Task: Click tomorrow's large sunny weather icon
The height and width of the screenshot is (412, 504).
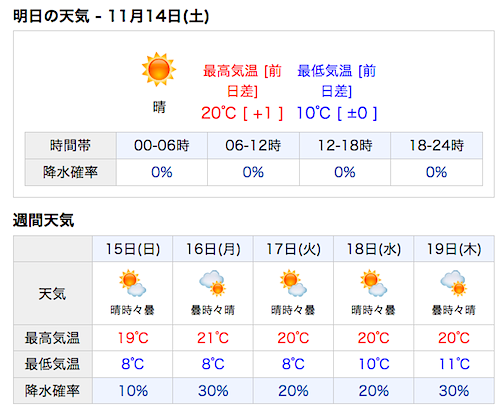Action: (159, 69)
